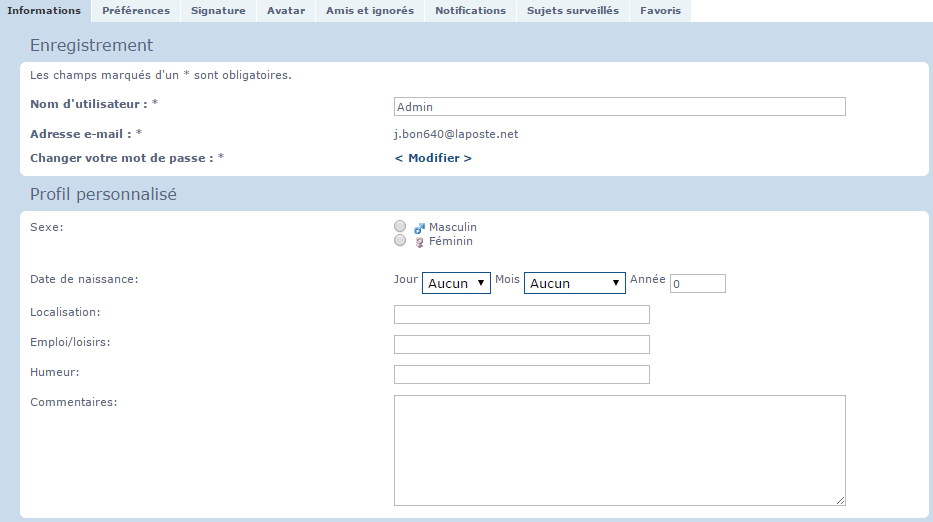Switch to the Préférences tab
Screen dimensions: 933x522
click(x=136, y=11)
